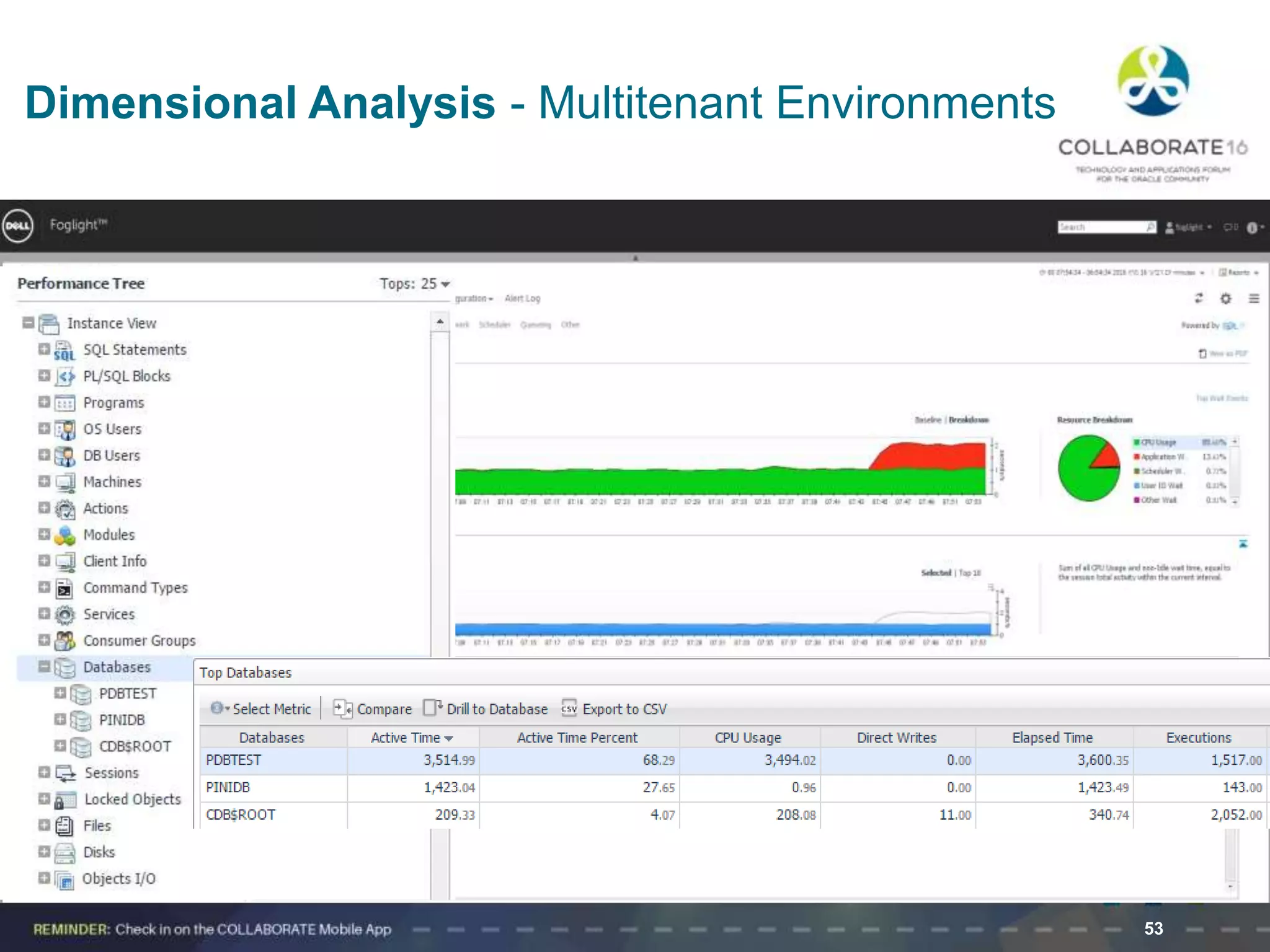Select the Other filter tab

[570, 325]
